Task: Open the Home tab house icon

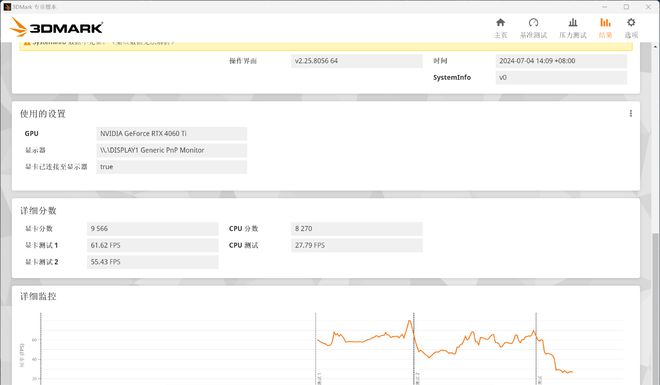Action: coord(500,22)
